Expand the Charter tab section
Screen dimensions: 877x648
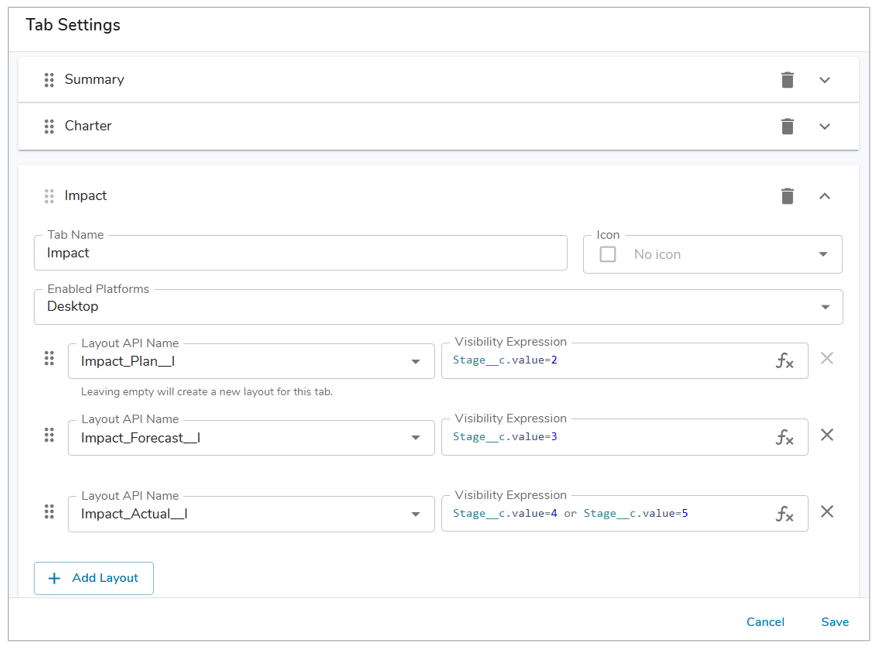point(825,127)
